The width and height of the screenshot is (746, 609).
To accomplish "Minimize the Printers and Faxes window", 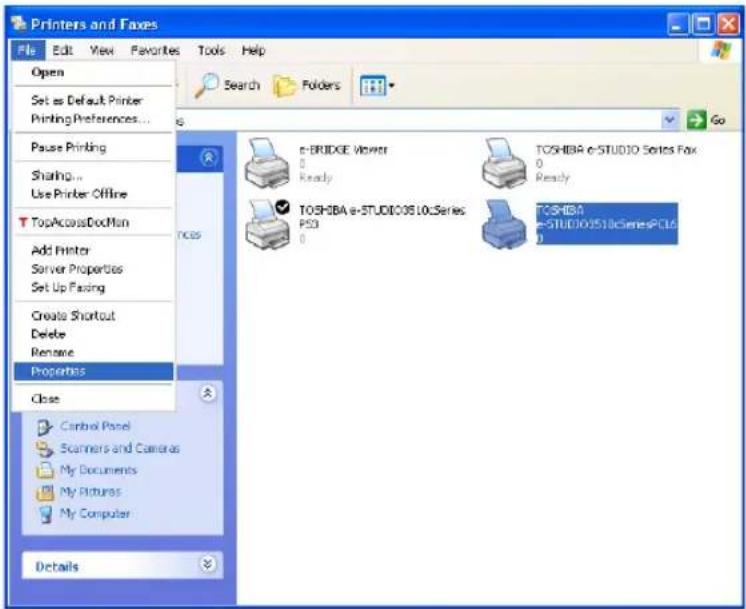I will click(x=677, y=24).
